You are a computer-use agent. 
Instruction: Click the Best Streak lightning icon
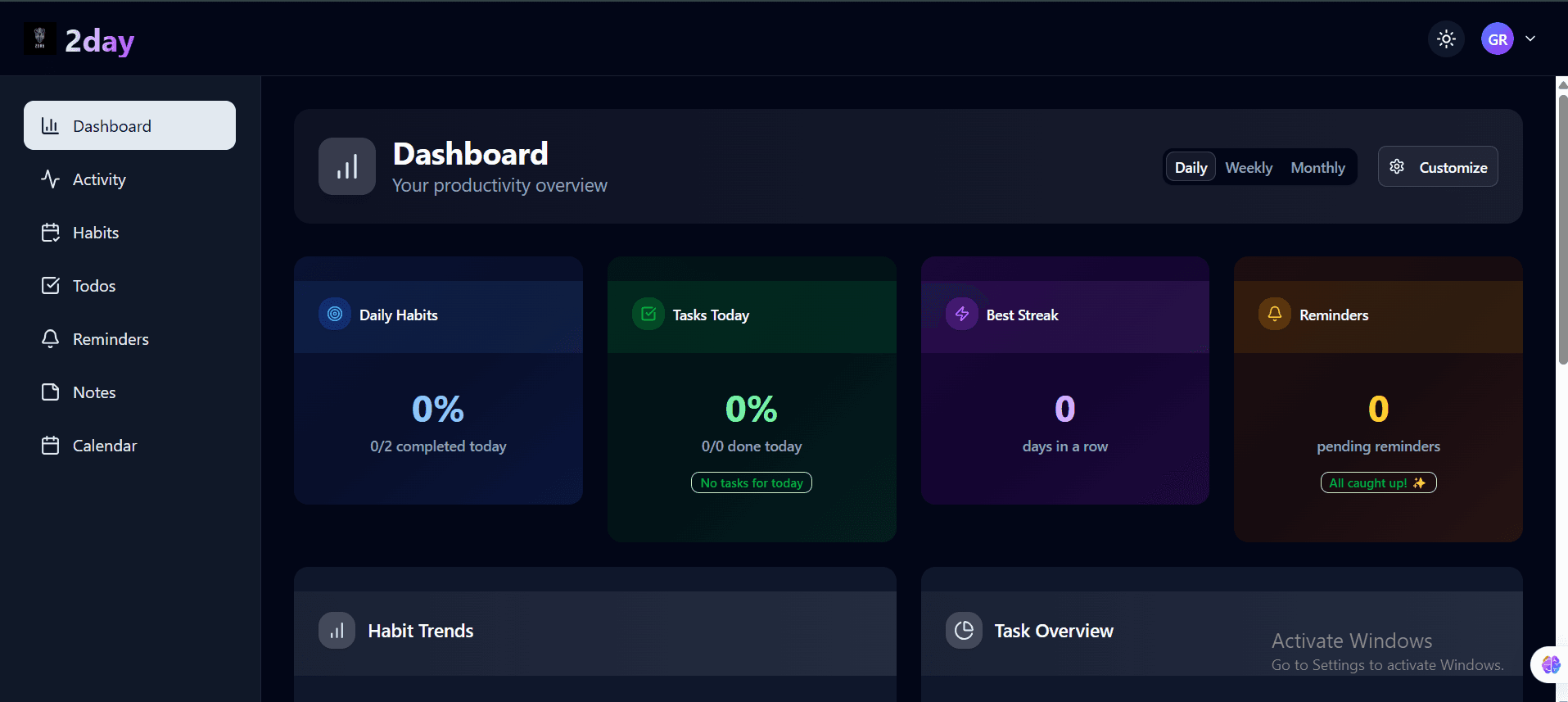[x=961, y=314]
